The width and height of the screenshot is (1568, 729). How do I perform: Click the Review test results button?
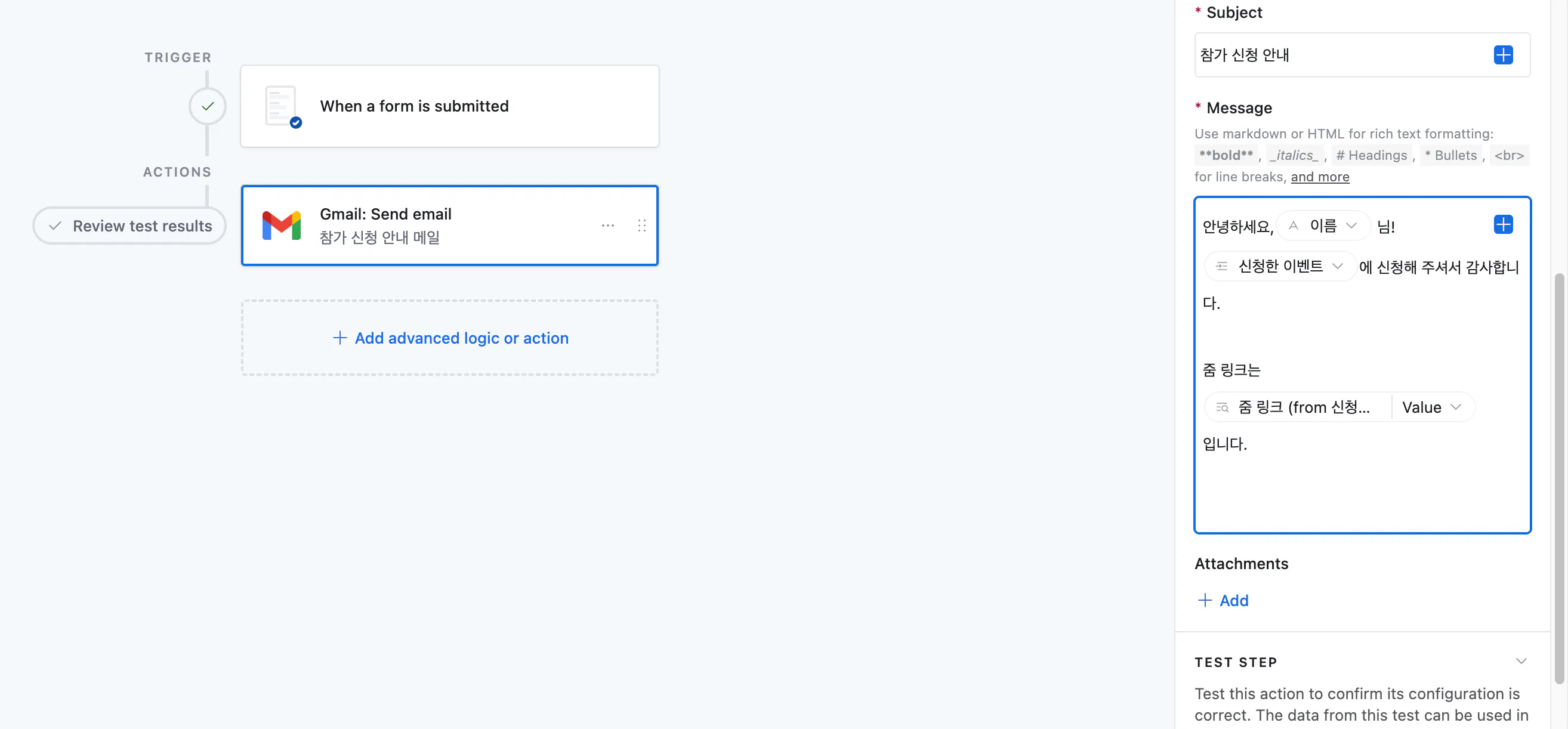click(129, 226)
